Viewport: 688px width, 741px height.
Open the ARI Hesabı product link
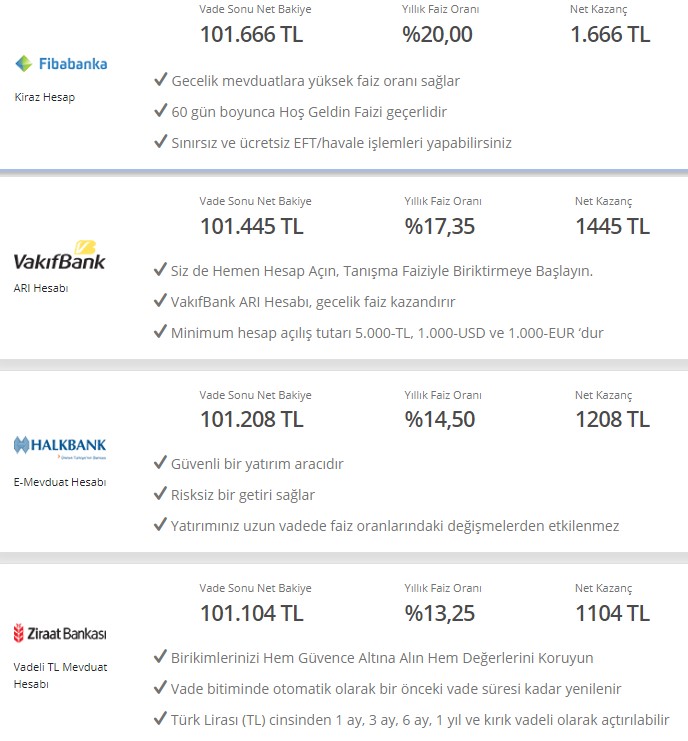(x=41, y=288)
